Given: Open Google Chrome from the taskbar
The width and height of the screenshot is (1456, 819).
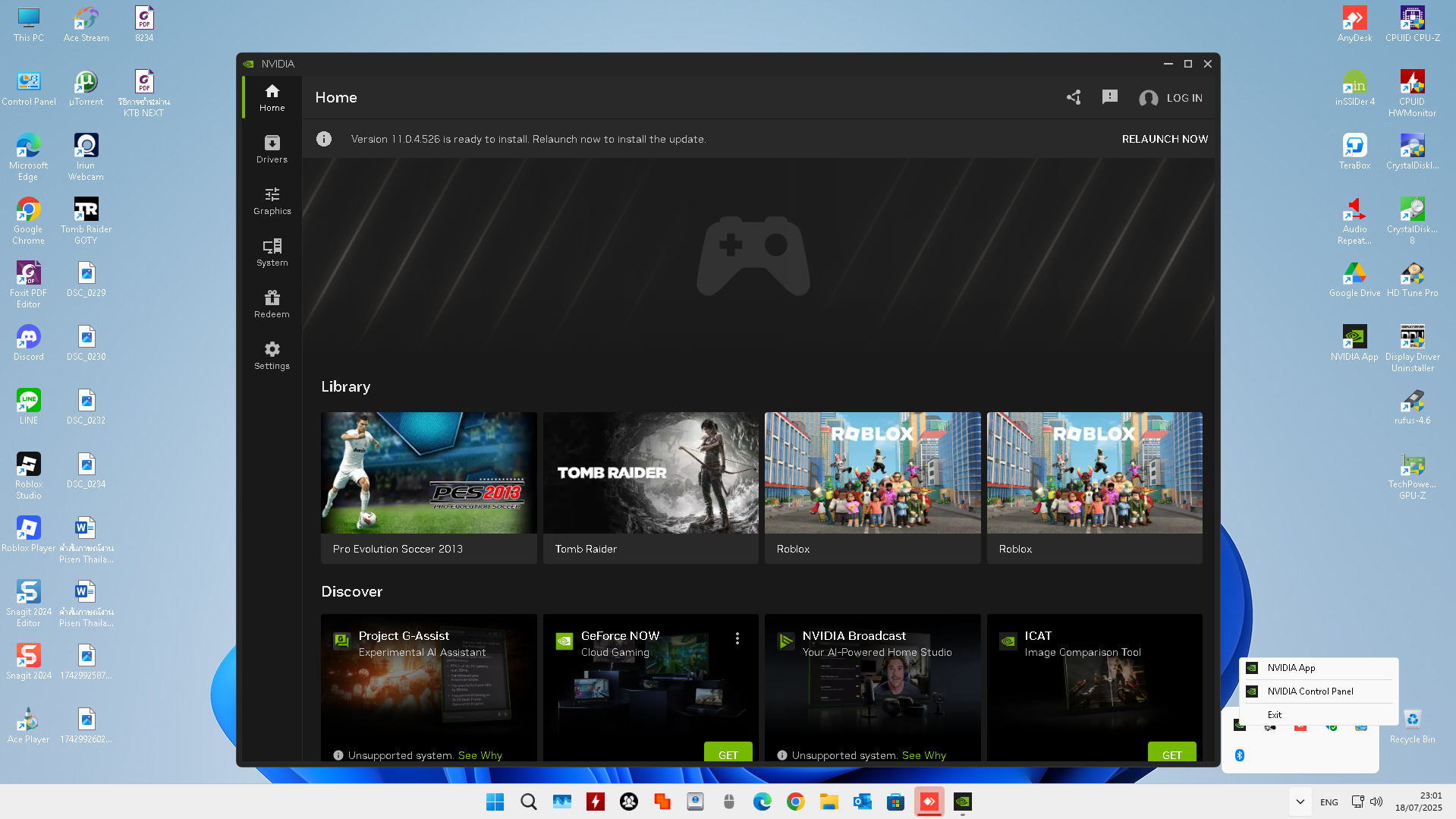Looking at the screenshot, I should coord(795,802).
